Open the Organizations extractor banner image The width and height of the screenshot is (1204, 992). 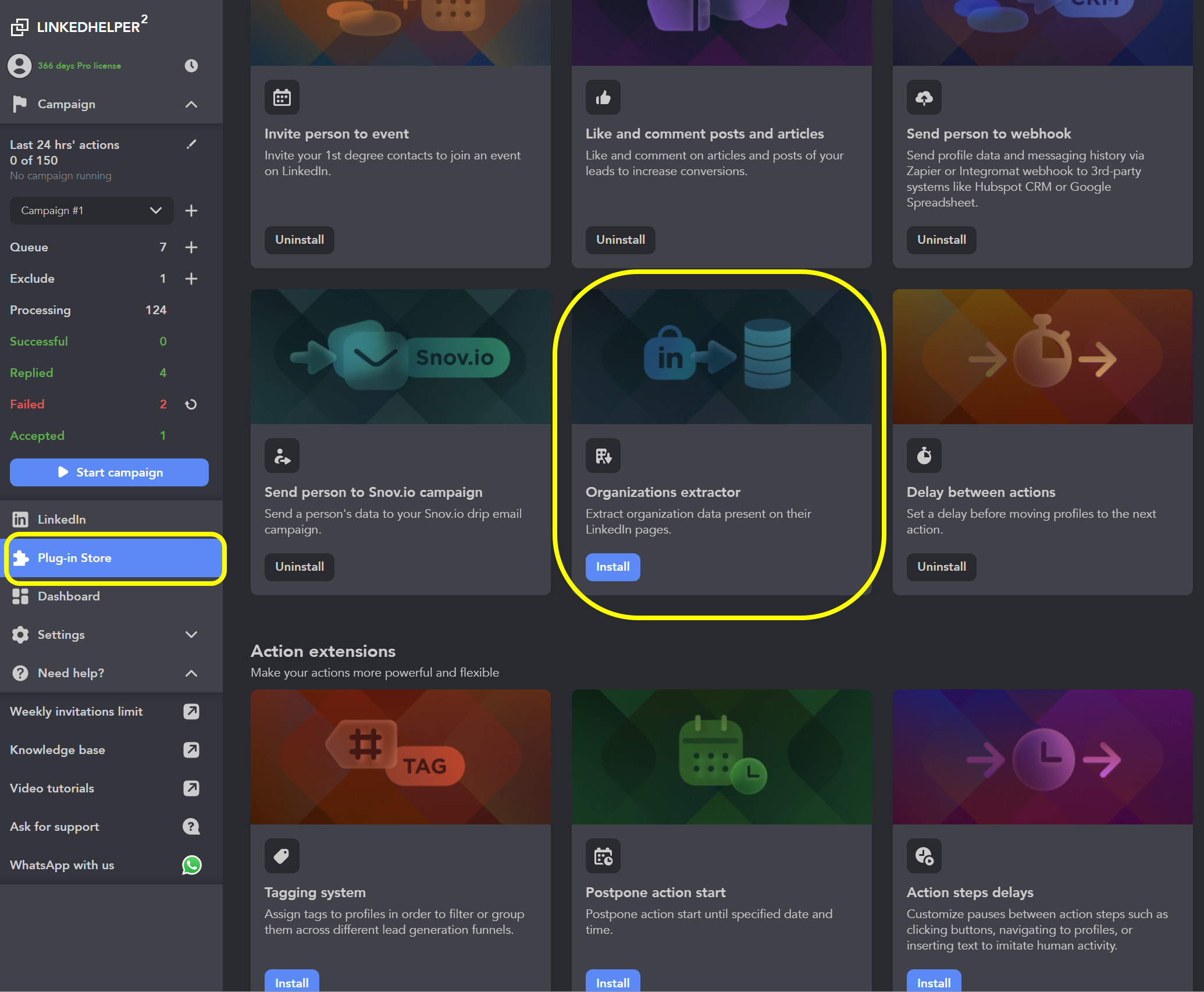(722, 357)
